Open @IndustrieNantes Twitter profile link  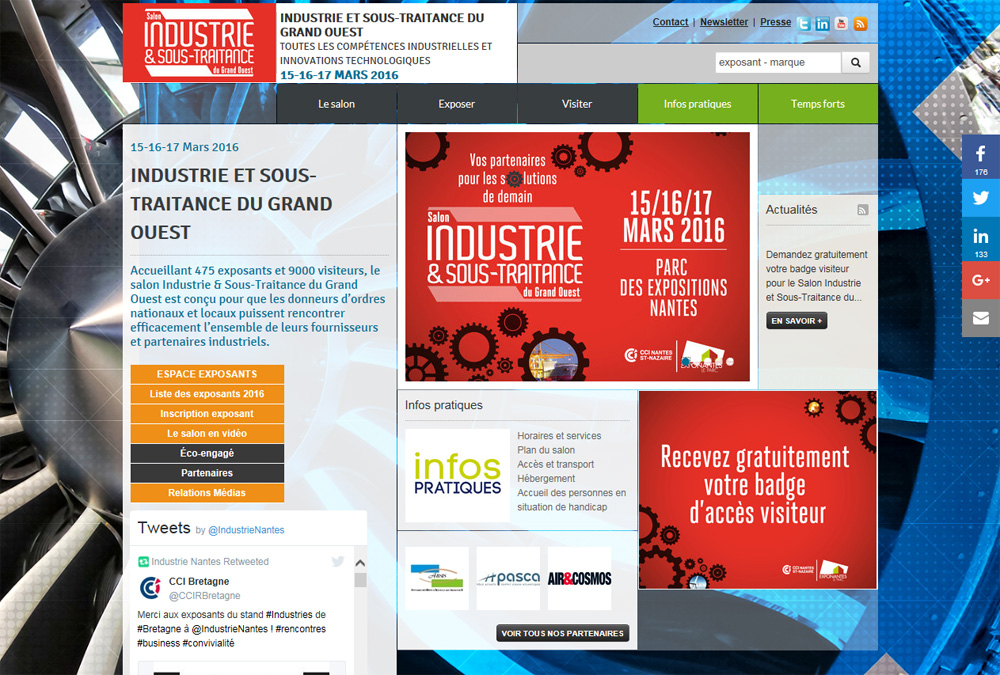(x=246, y=530)
